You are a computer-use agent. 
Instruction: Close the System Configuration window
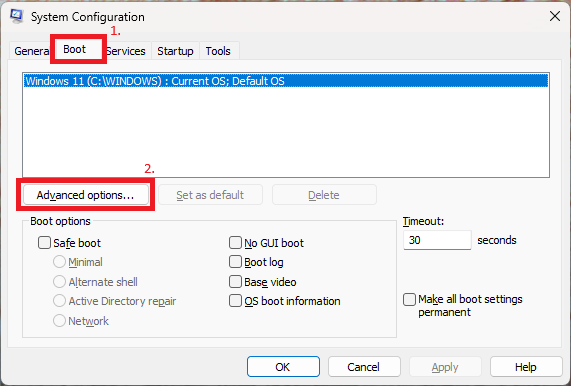click(x=555, y=16)
